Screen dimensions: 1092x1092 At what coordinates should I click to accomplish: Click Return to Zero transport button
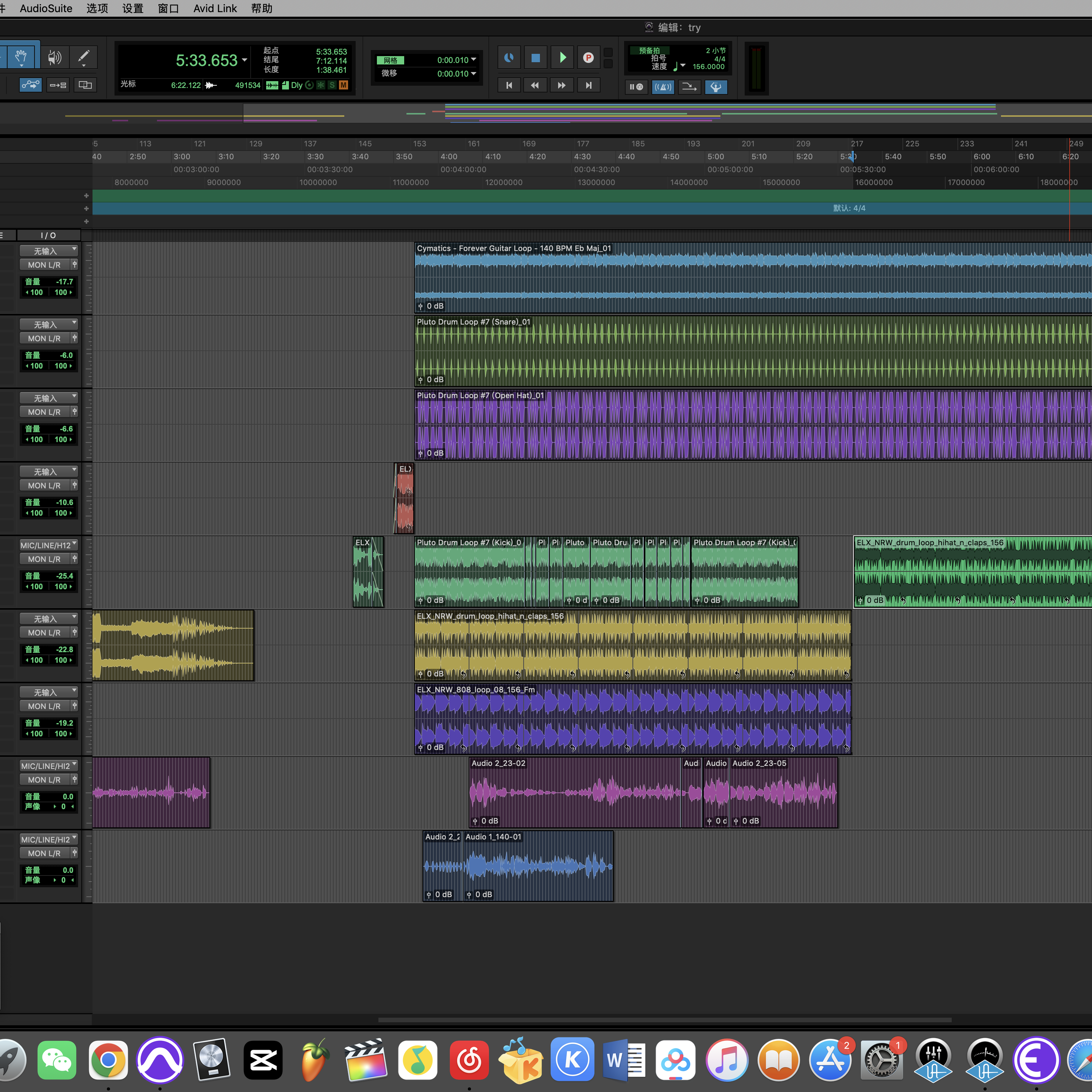[x=509, y=85]
